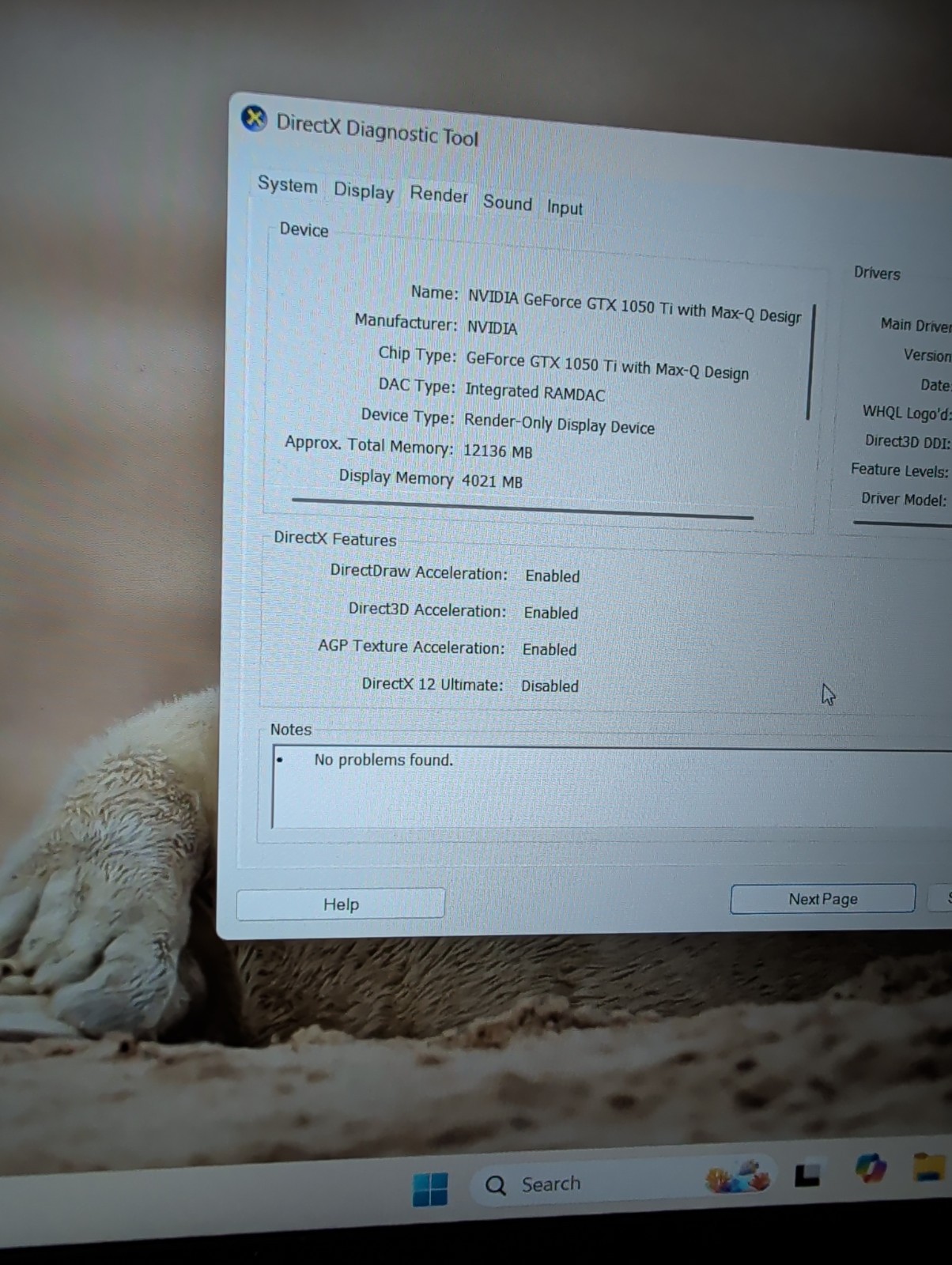The width and height of the screenshot is (952, 1265).
Task: Go to the Input tab
Action: (565, 207)
